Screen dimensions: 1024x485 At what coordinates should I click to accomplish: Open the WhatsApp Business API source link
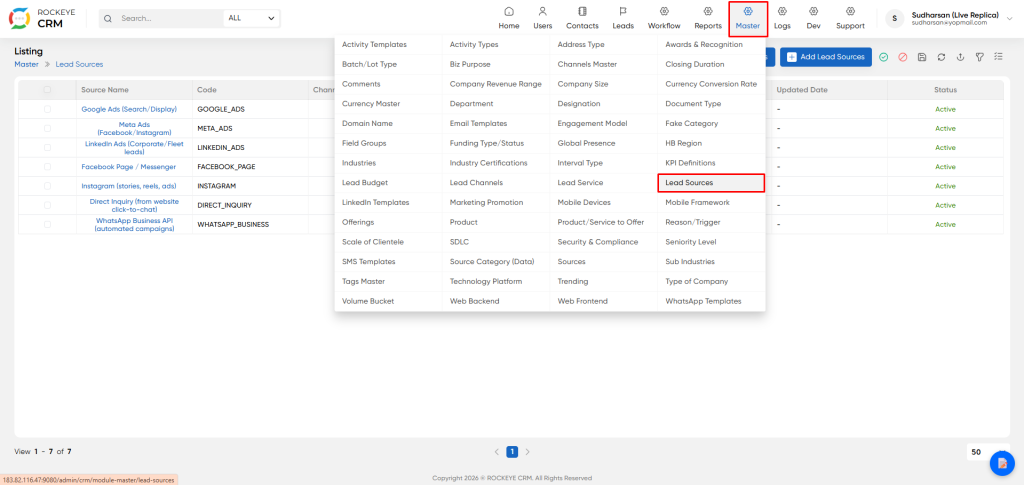135,224
